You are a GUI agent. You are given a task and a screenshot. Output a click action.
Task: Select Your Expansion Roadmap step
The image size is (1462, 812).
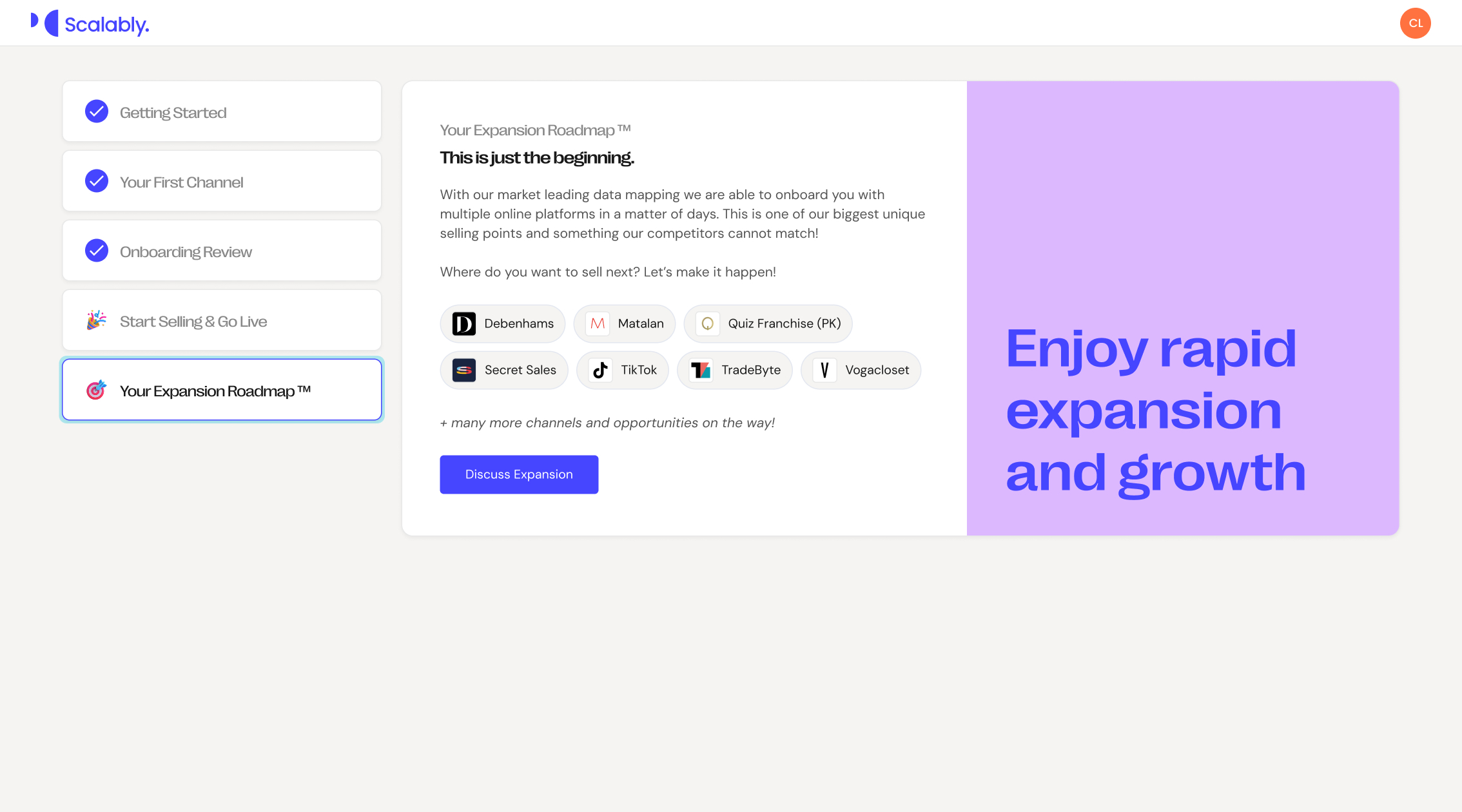pyautogui.click(x=222, y=391)
